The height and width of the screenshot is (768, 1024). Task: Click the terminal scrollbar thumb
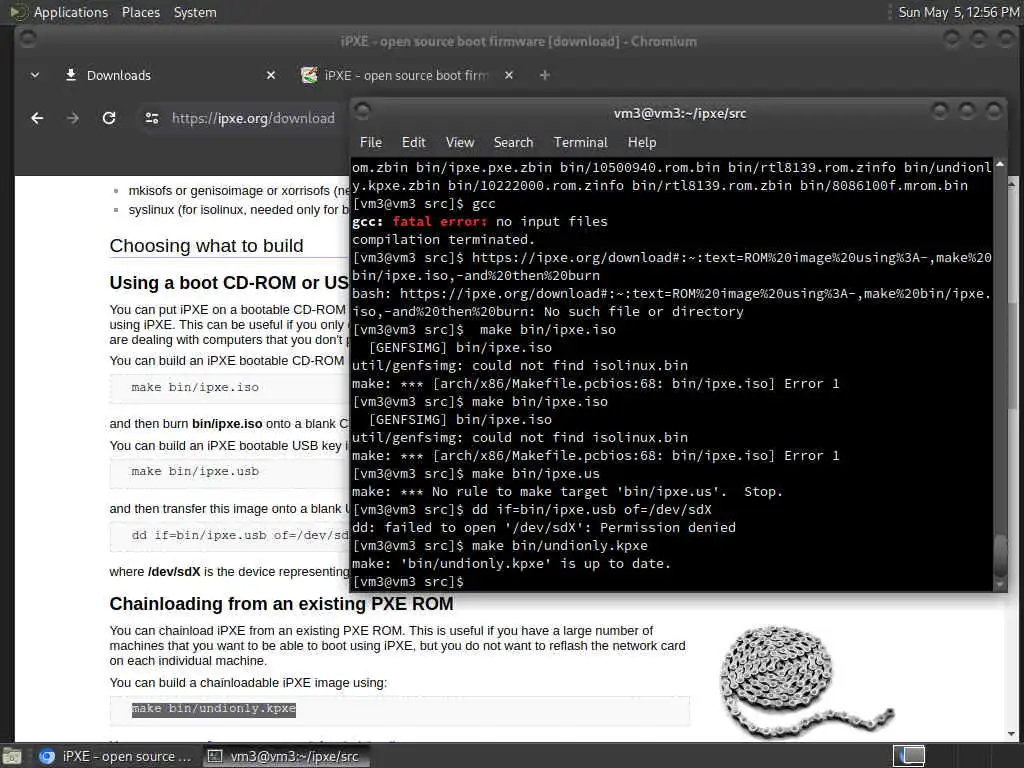[x=1000, y=556]
